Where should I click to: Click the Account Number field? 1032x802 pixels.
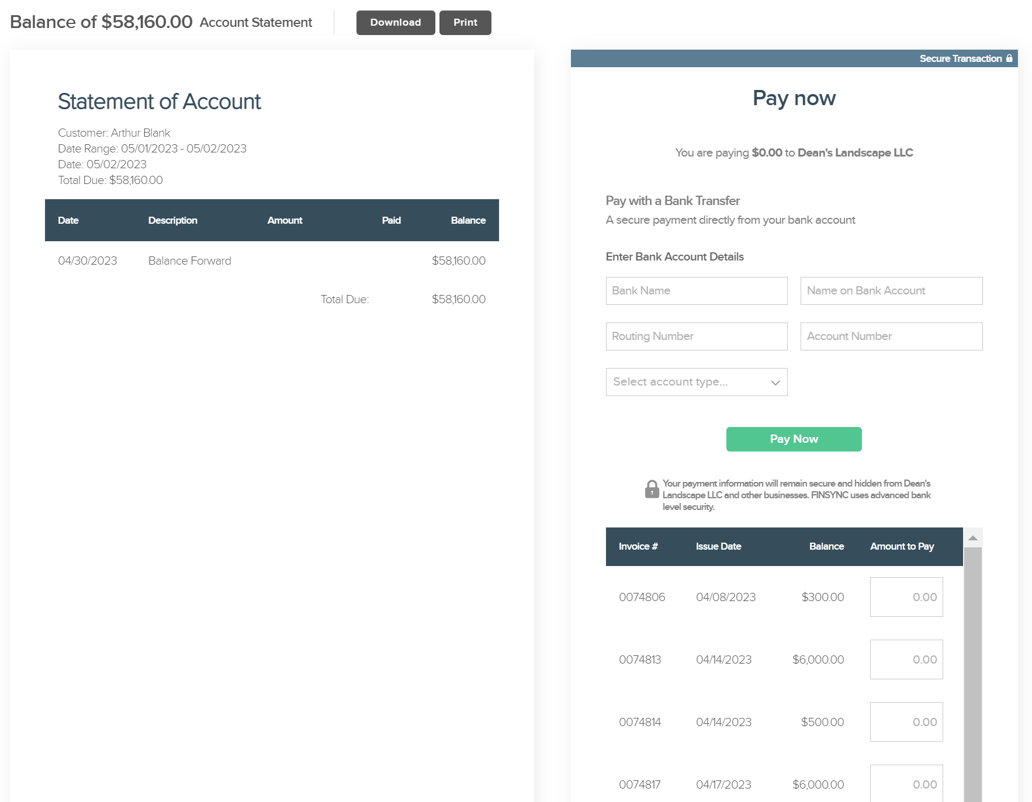click(x=890, y=336)
